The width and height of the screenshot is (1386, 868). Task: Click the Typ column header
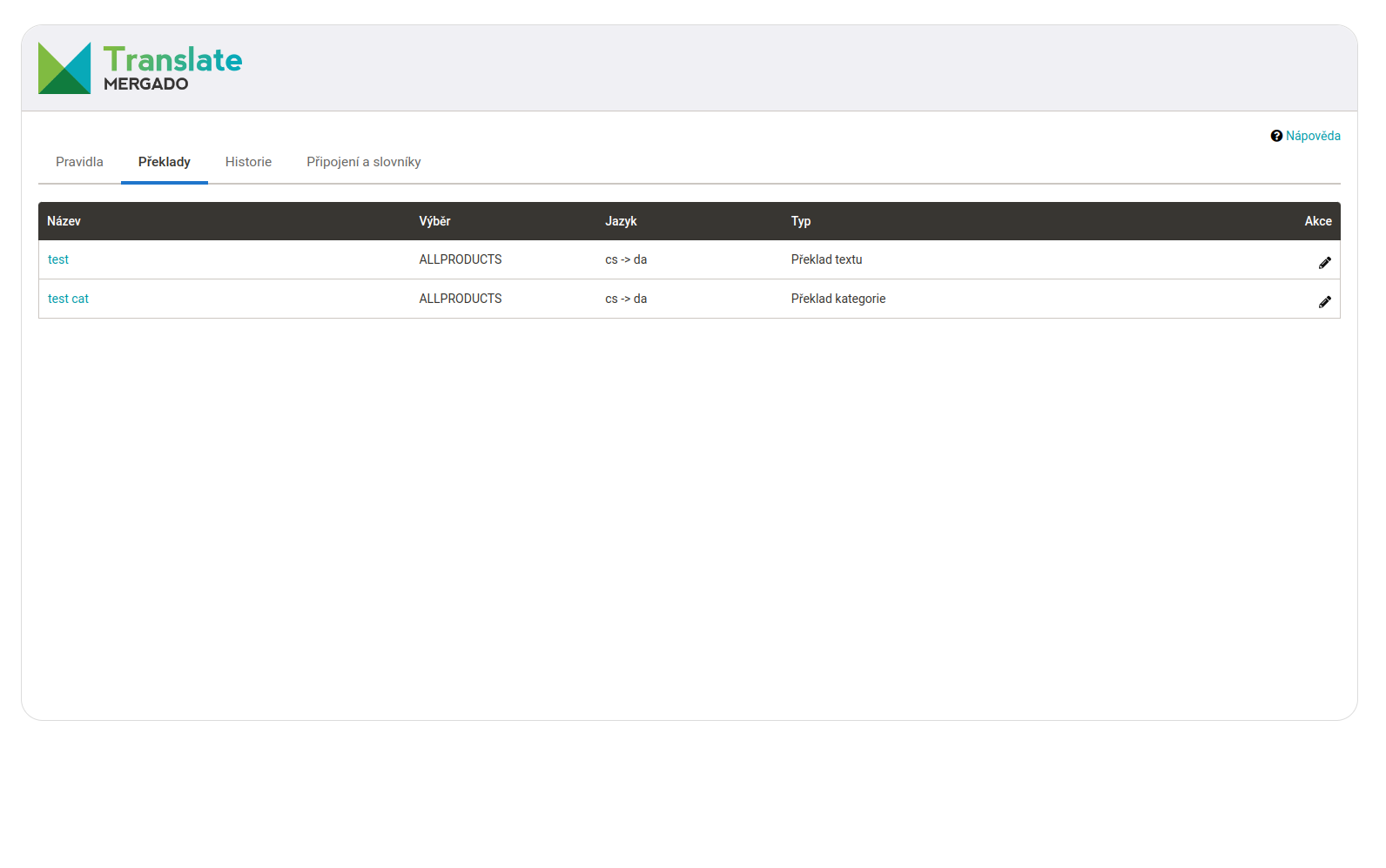(801, 221)
